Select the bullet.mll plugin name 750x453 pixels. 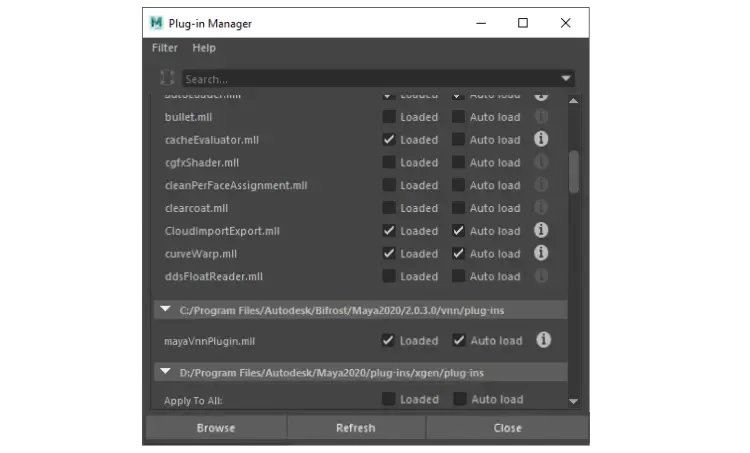click(x=188, y=117)
